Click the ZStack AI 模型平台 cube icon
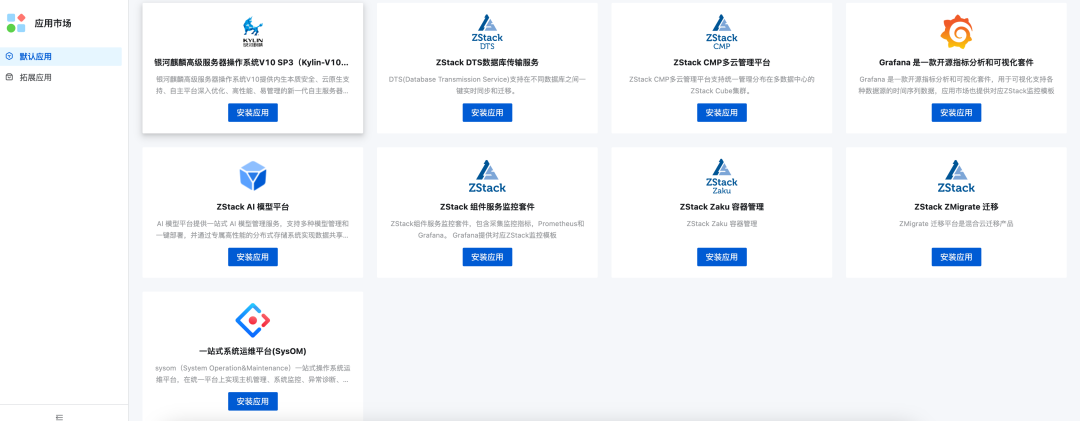 (253, 176)
